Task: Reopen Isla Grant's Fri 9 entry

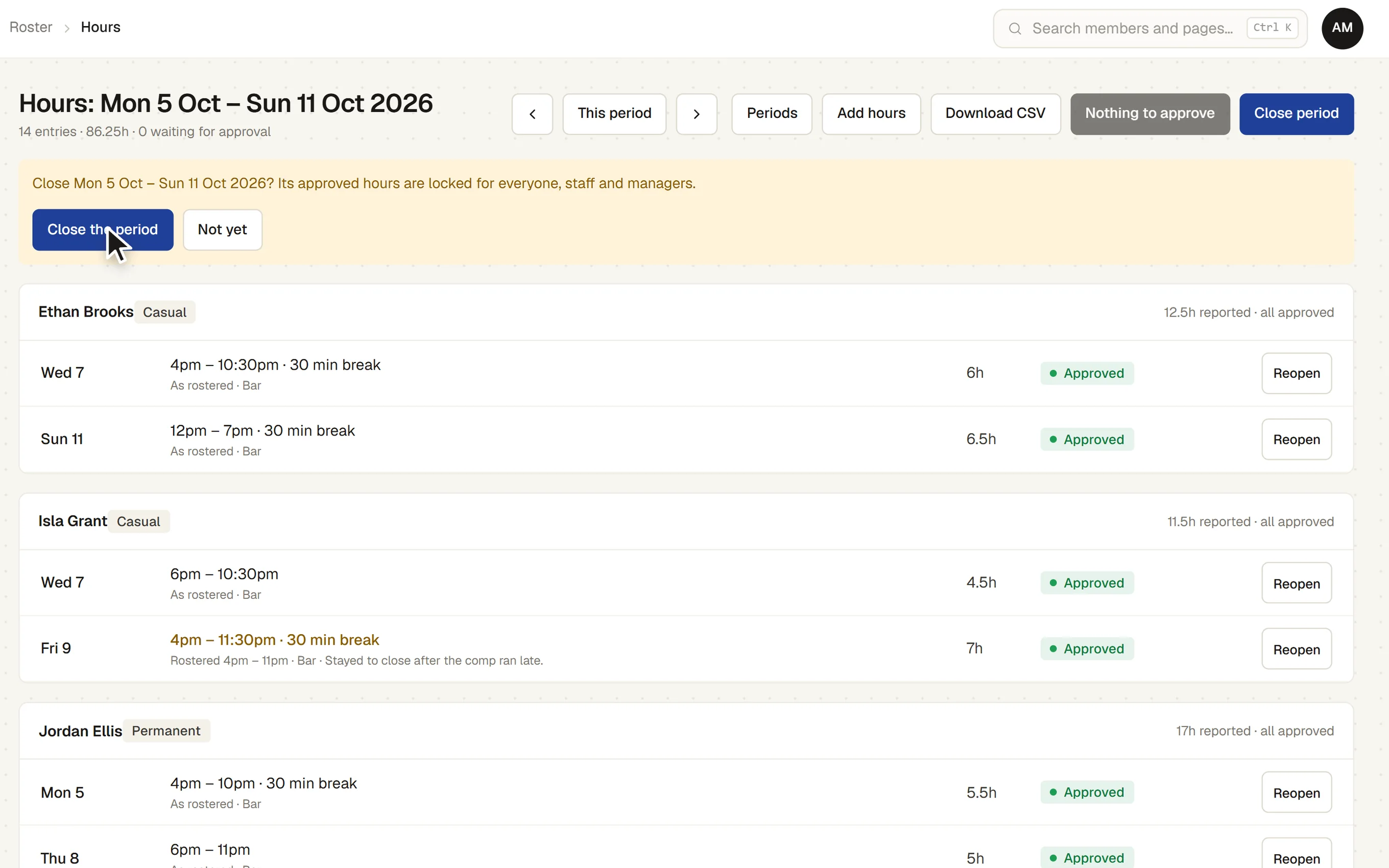Action: click(x=1296, y=649)
